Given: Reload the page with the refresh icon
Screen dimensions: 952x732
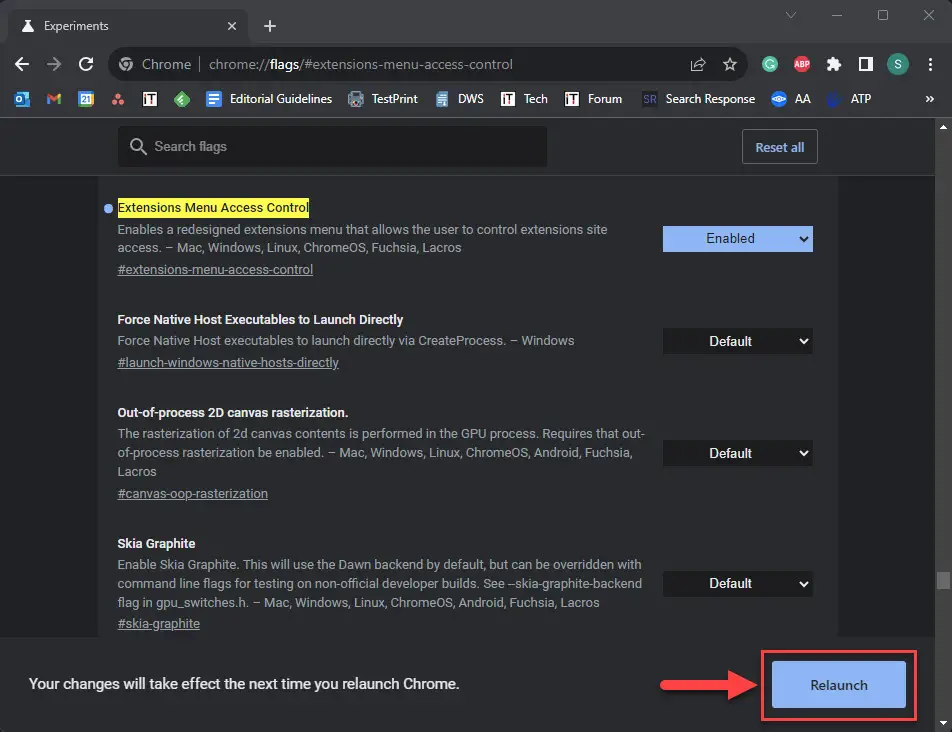Looking at the screenshot, I should 86,64.
